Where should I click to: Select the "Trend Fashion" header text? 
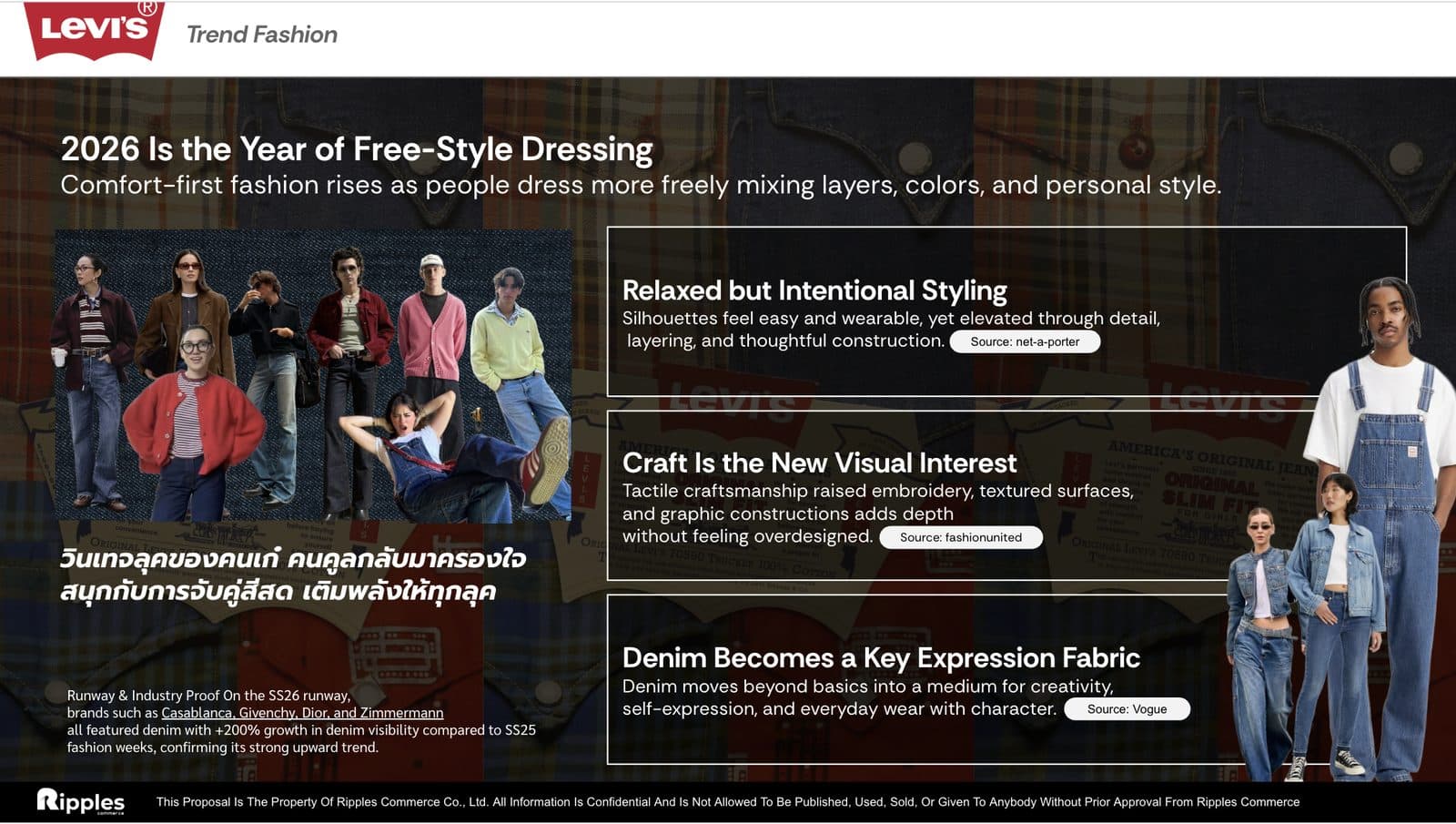tap(262, 35)
